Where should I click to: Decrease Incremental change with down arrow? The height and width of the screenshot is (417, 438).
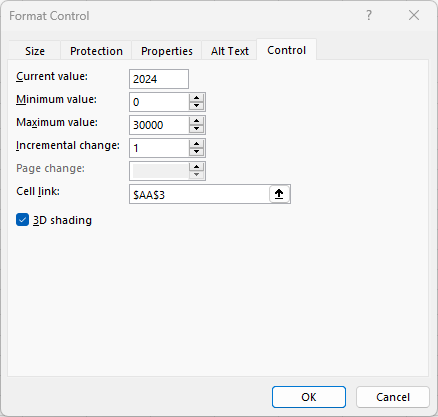196,152
